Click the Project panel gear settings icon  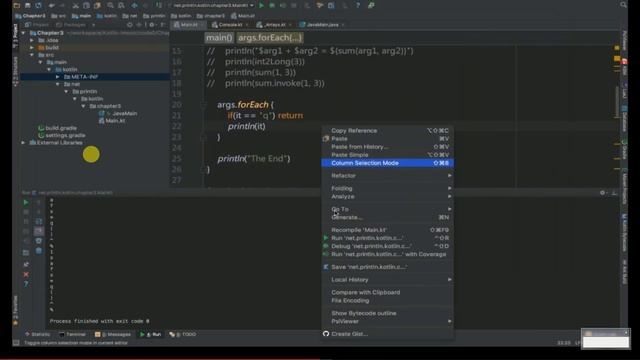click(x=152, y=24)
